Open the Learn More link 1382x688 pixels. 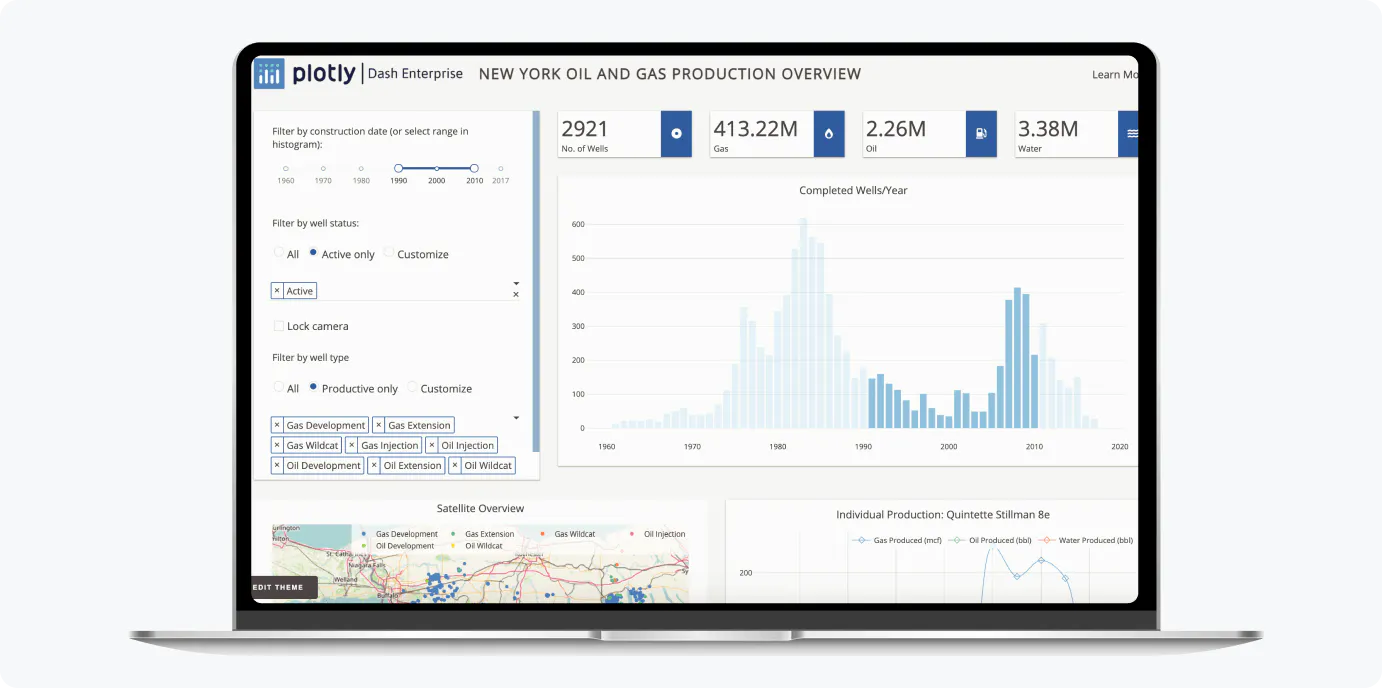1114,75
